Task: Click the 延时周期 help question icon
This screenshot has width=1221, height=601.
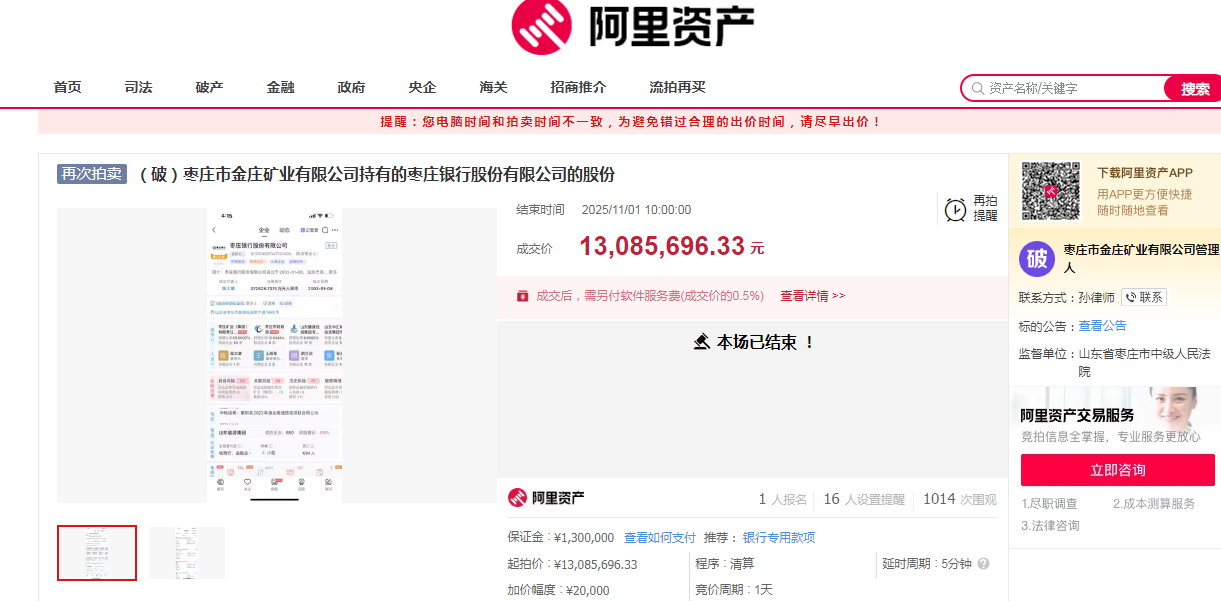Action: point(983,564)
